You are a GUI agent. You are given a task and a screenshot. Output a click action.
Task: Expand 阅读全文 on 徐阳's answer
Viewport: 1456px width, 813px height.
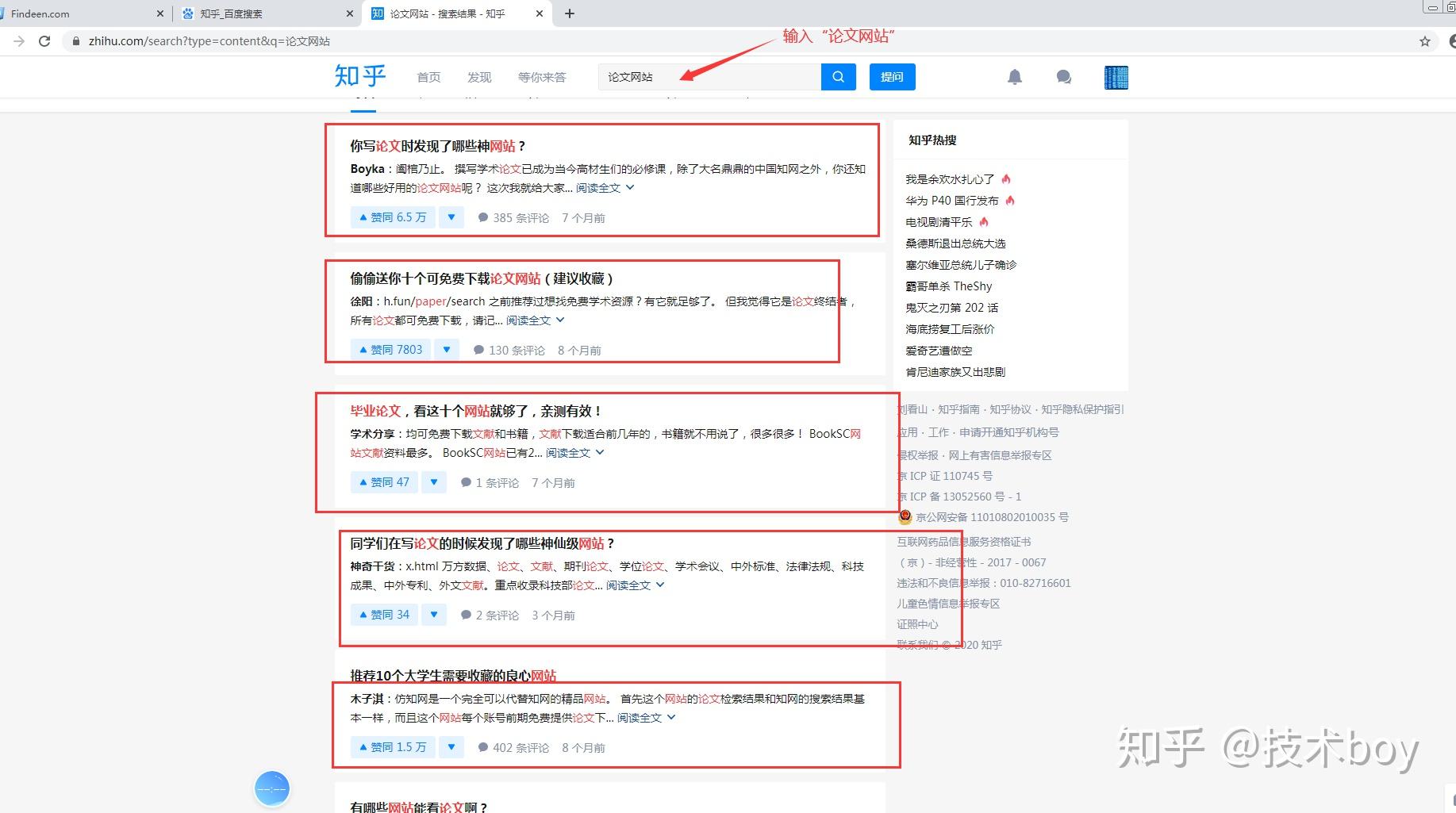535,320
